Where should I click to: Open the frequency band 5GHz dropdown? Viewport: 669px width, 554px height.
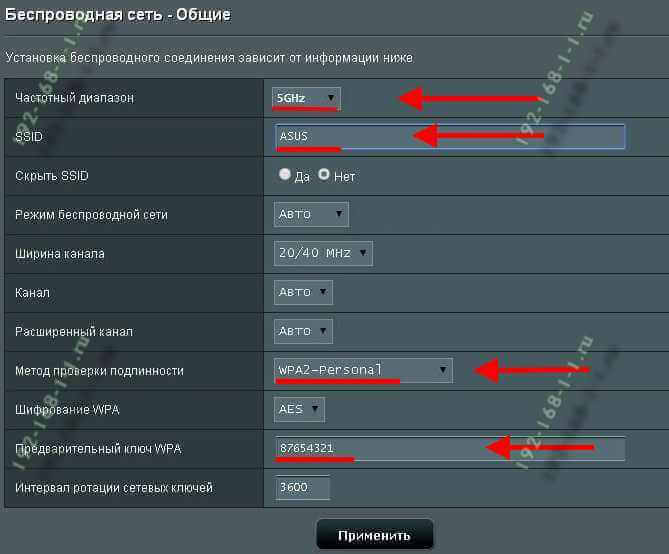pyautogui.click(x=306, y=99)
